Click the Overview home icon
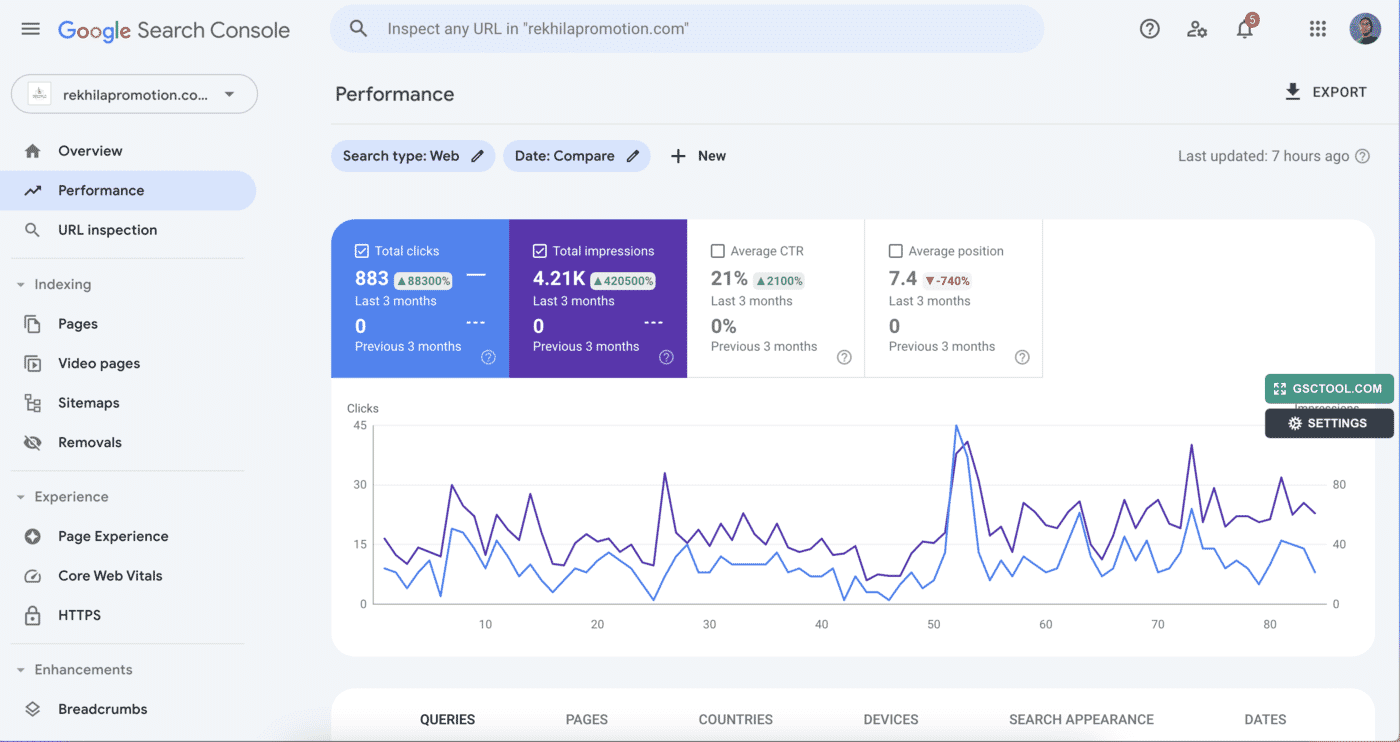The height and width of the screenshot is (742, 1400). (33, 151)
